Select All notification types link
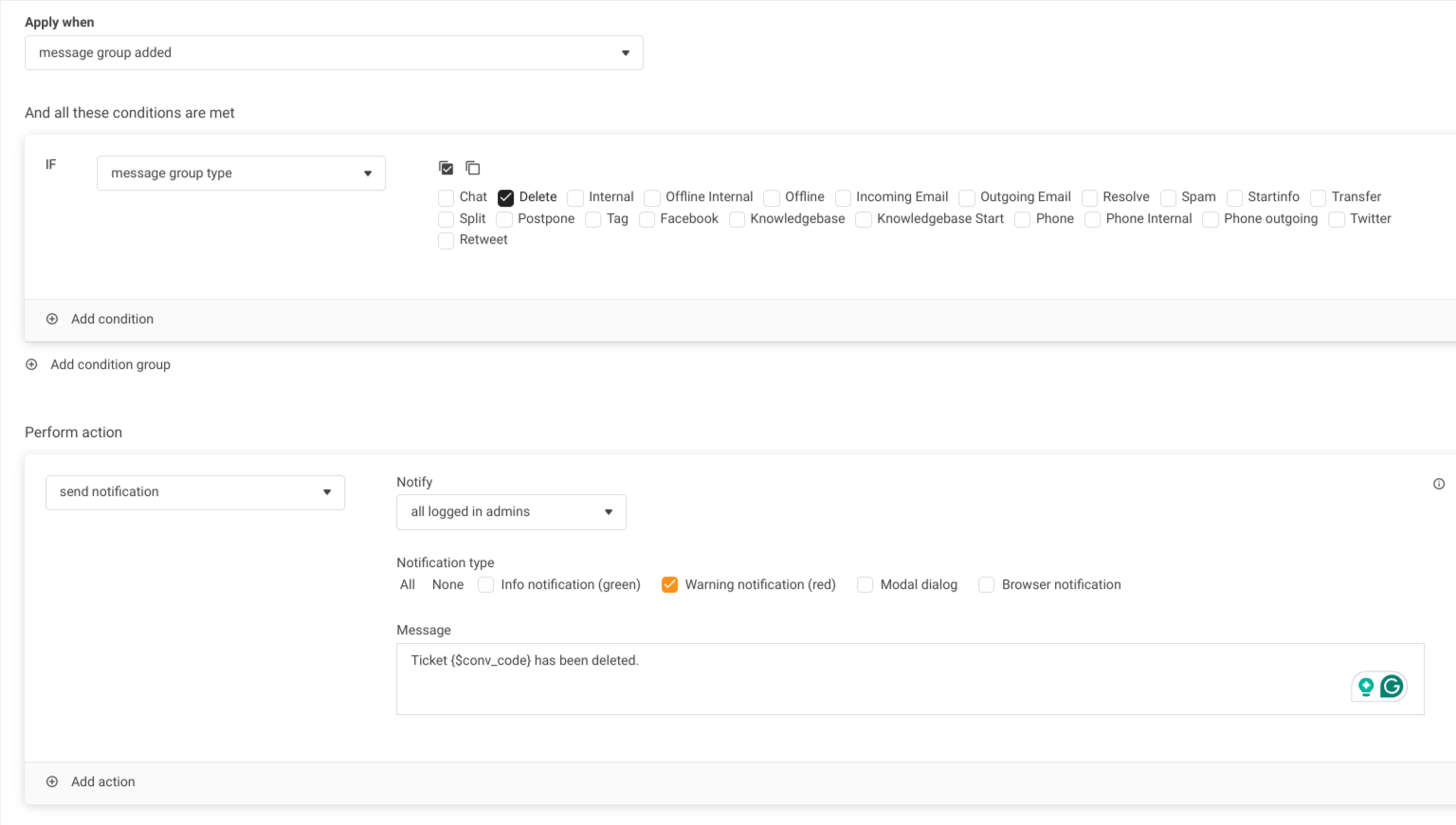 click(408, 585)
